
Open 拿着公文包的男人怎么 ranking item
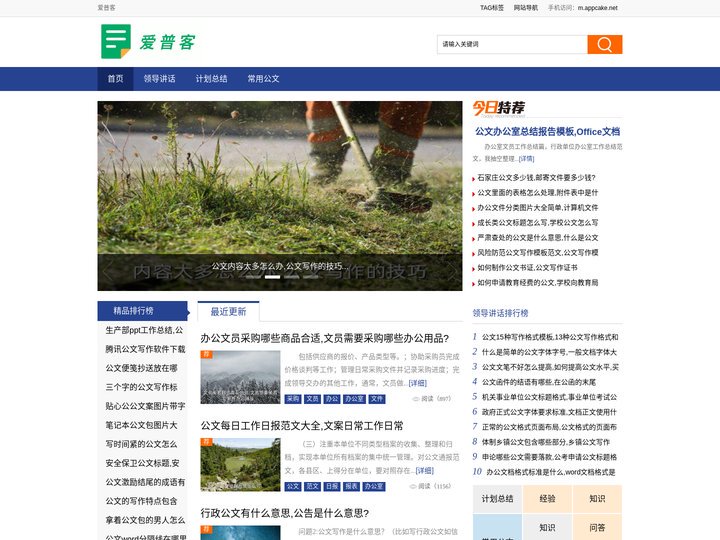tap(145, 520)
